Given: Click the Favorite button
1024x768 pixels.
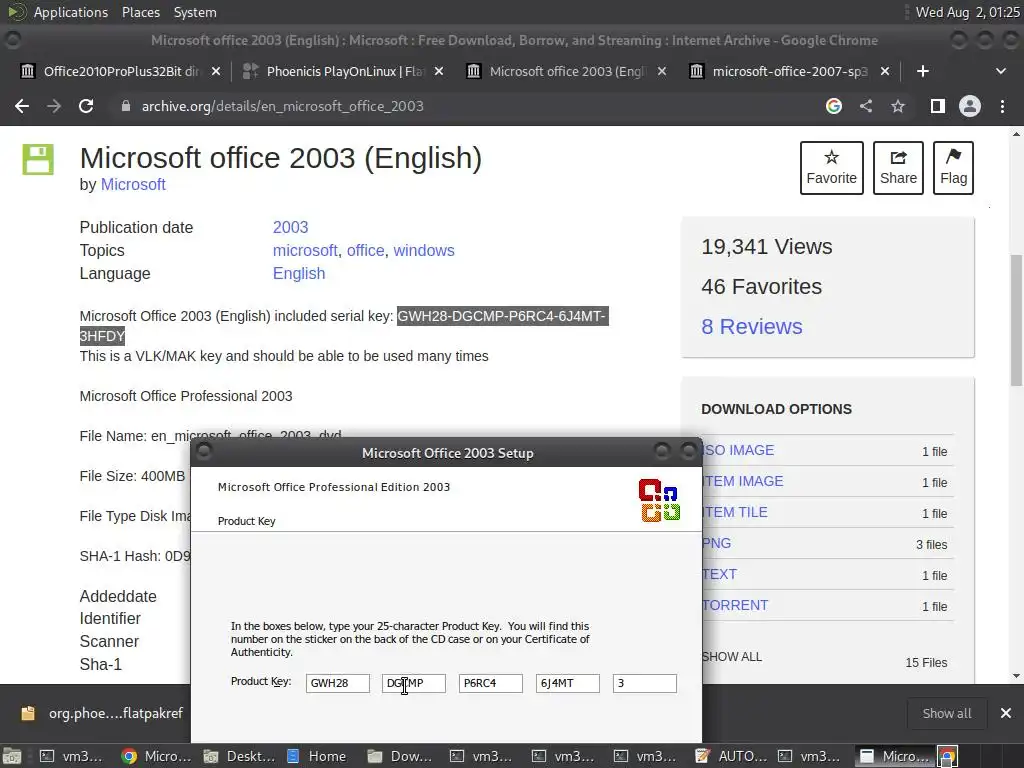Looking at the screenshot, I should click(831, 168).
